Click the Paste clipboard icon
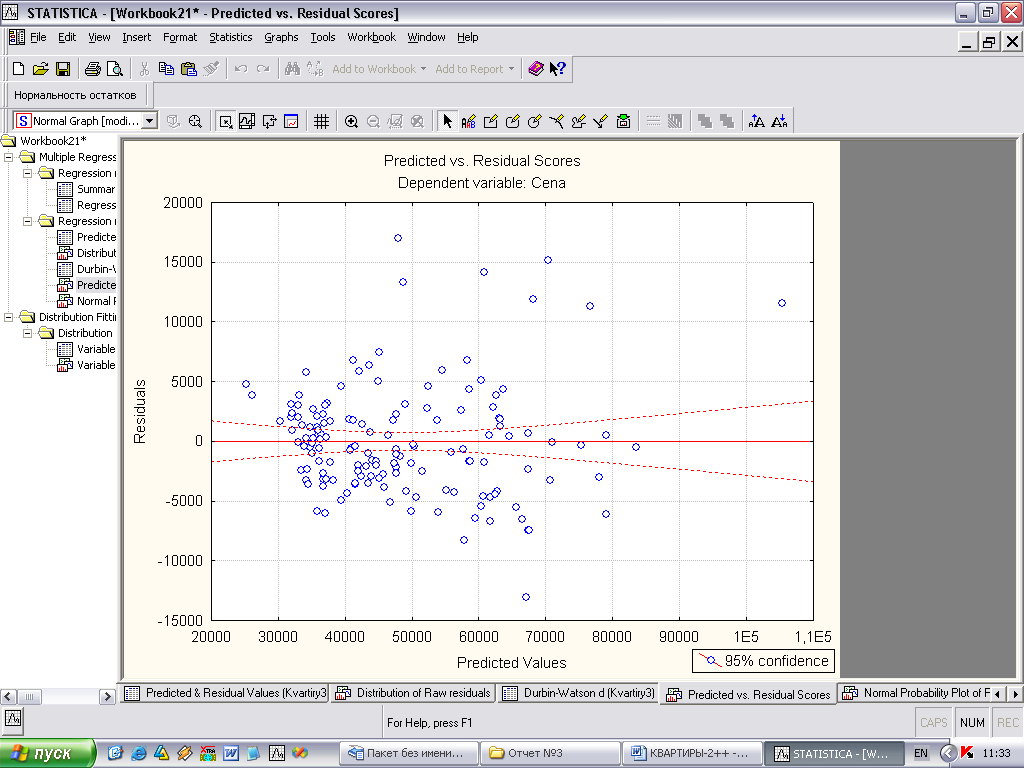 189,69
